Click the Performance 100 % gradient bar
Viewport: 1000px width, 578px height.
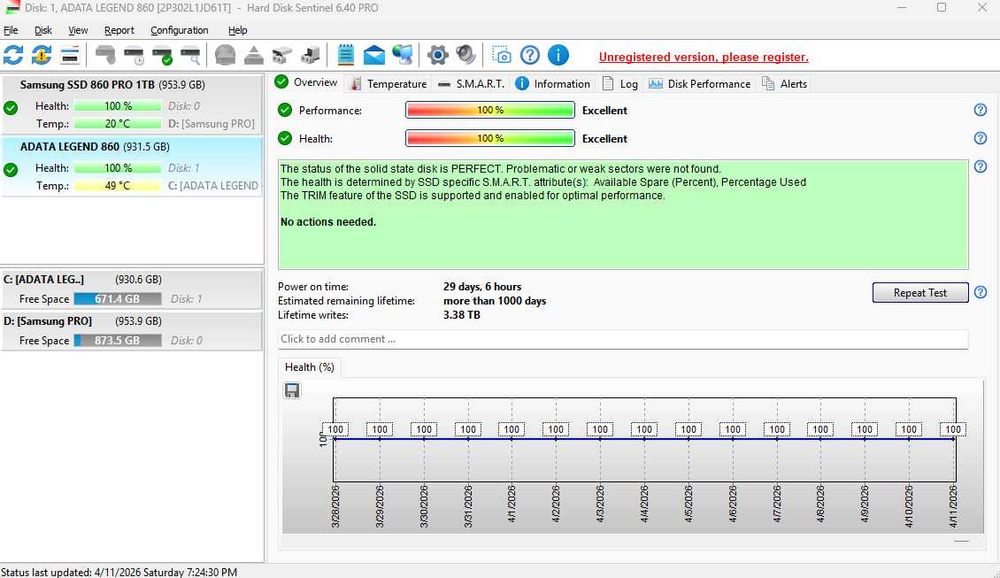pyautogui.click(x=490, y=110)
